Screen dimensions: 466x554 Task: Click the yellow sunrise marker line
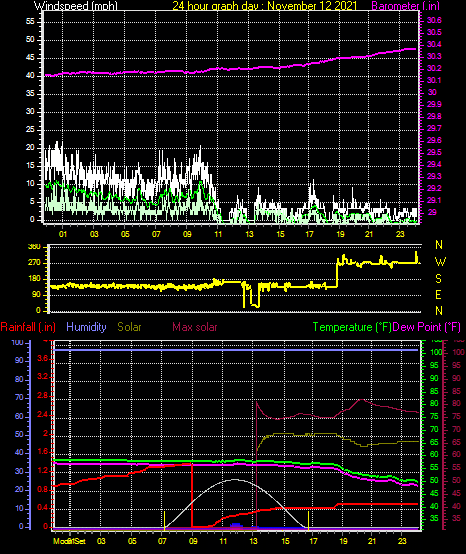click(165, 520)
